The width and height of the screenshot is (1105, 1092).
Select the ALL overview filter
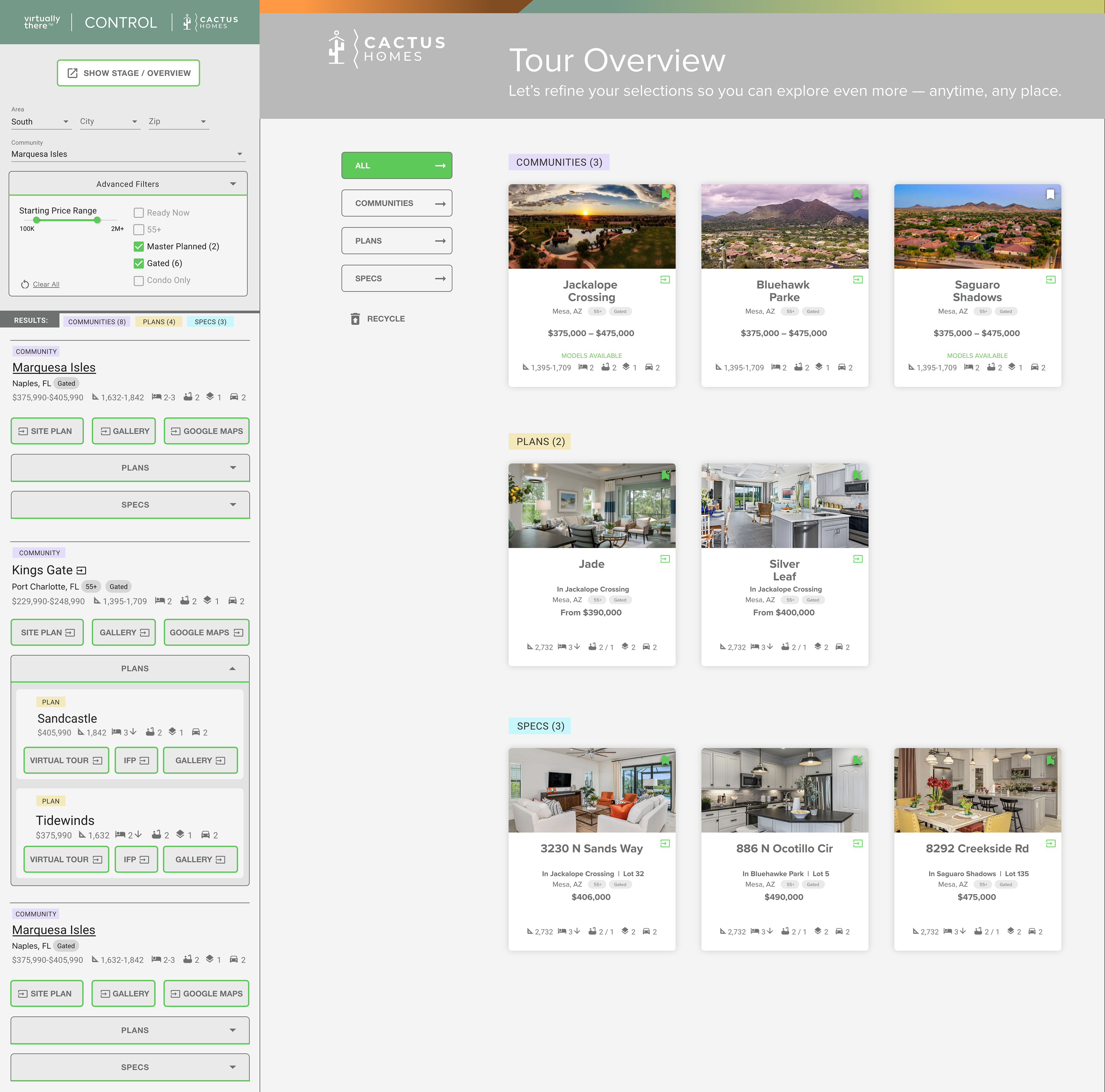[397, 166]
